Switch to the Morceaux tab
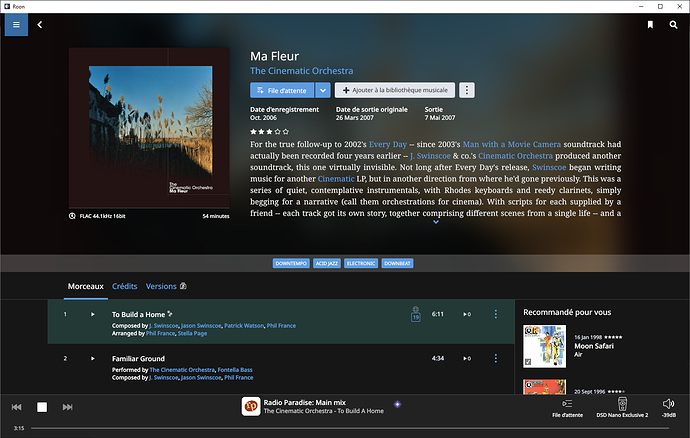This screenshot has height=438, width=690. tap(85, 286)
